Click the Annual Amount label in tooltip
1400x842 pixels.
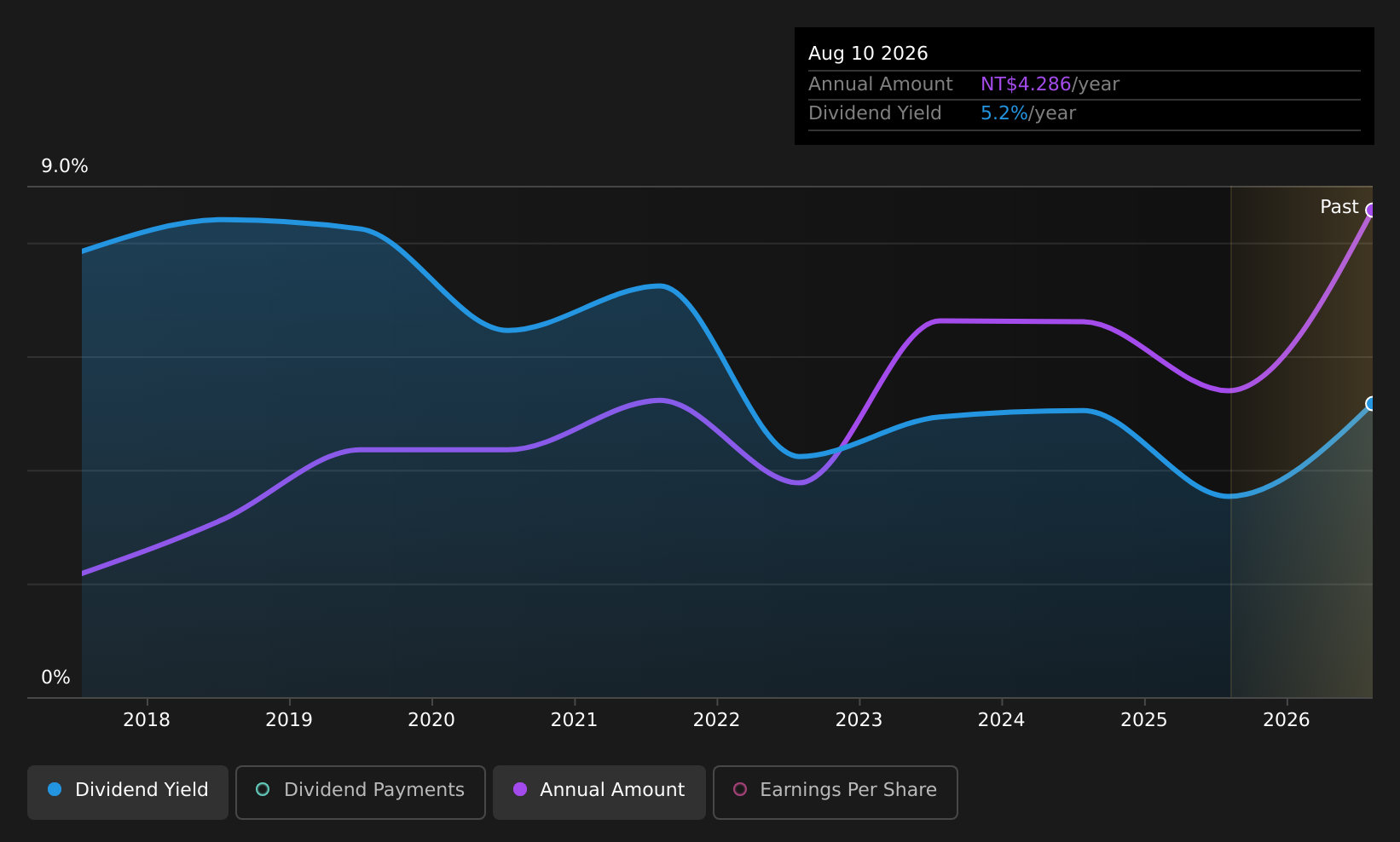click(x=881, y=84)
